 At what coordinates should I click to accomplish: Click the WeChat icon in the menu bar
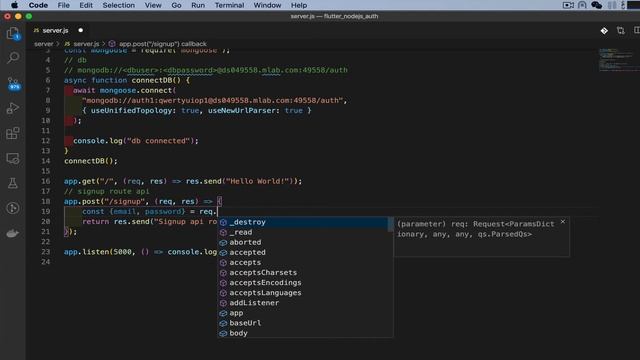pyautogui.click(x=596, y=5)
